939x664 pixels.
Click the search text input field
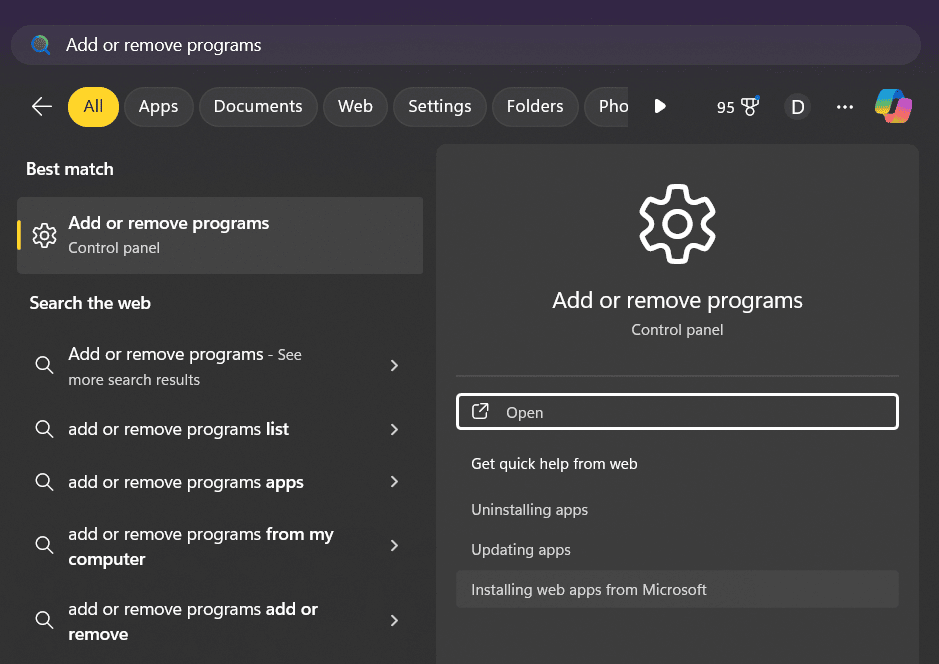(466, 45)
